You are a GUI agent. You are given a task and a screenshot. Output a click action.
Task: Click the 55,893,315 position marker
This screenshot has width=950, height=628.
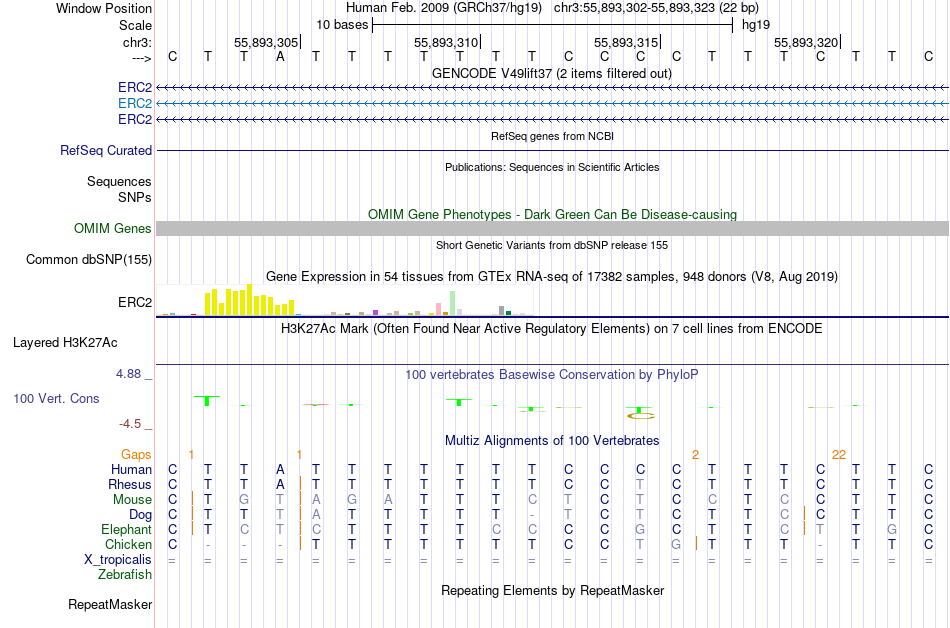click(626, 42)
